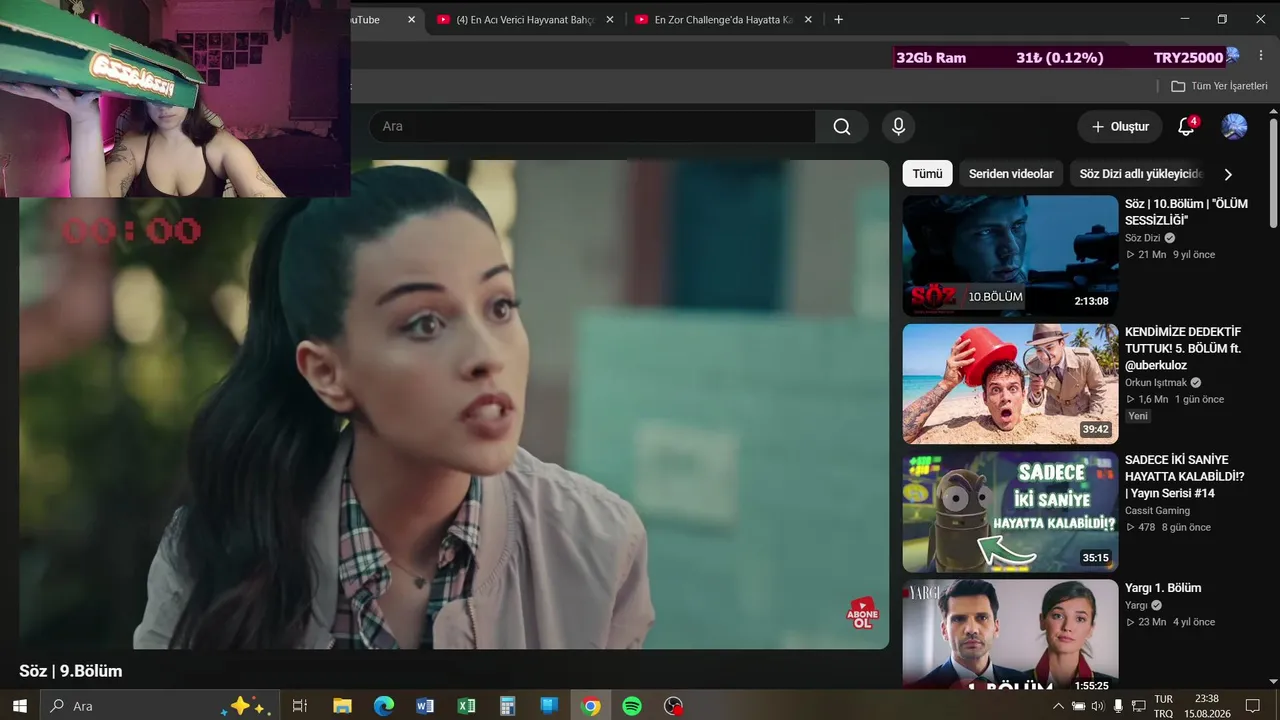Open Microsoft Word from the taskbar
This screenshot has height=720, width=1280.
pos(425,706)
